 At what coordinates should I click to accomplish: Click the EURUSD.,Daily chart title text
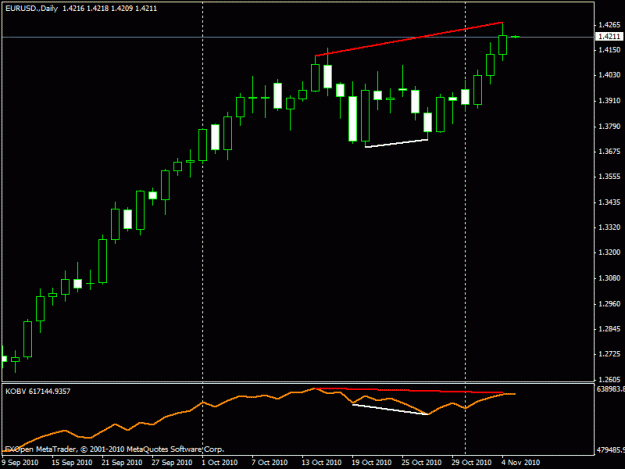pyautogui.click(x=31, y=8)
